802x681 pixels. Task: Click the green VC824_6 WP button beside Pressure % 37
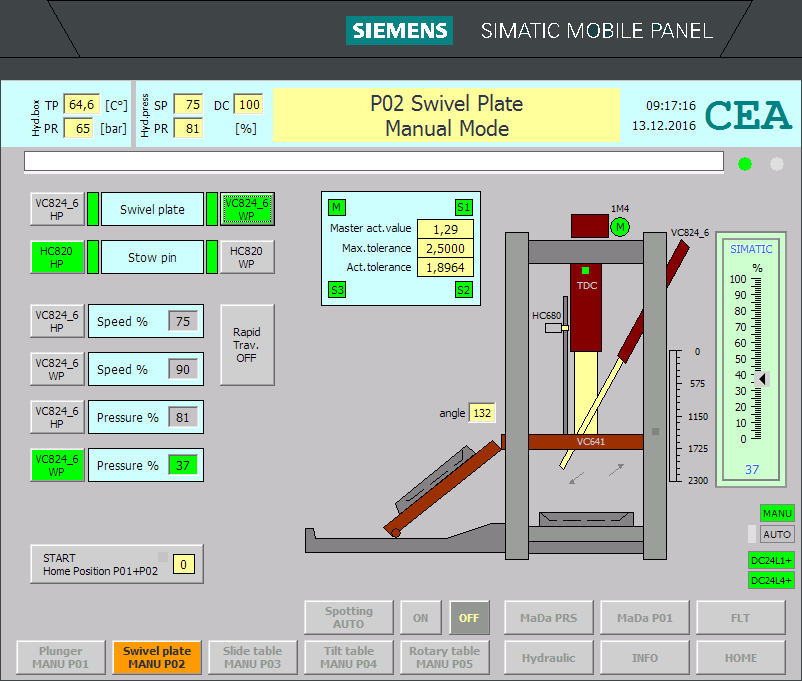[x=57, y=465]
